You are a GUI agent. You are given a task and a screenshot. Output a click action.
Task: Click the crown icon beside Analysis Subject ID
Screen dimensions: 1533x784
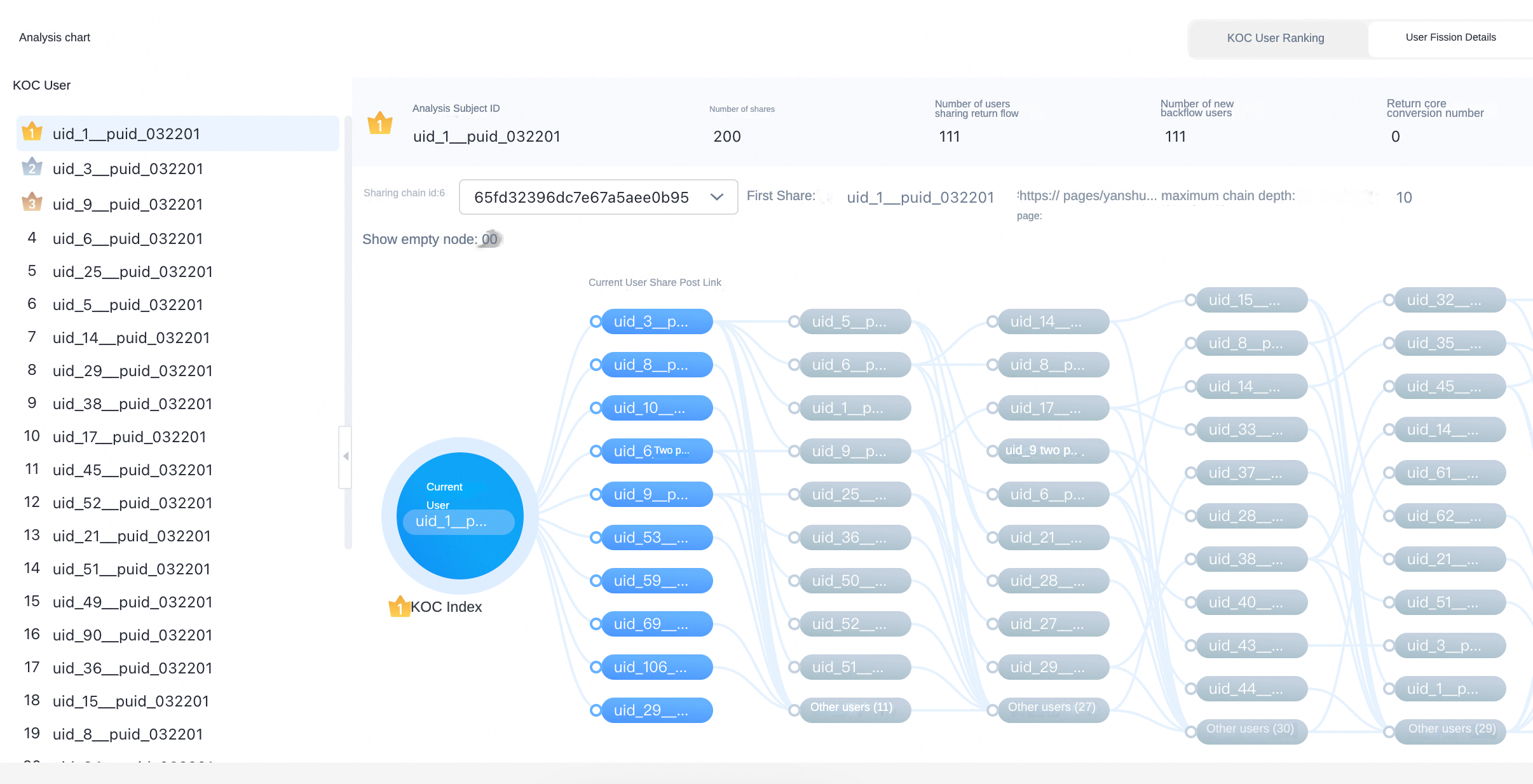pos(380,123)
